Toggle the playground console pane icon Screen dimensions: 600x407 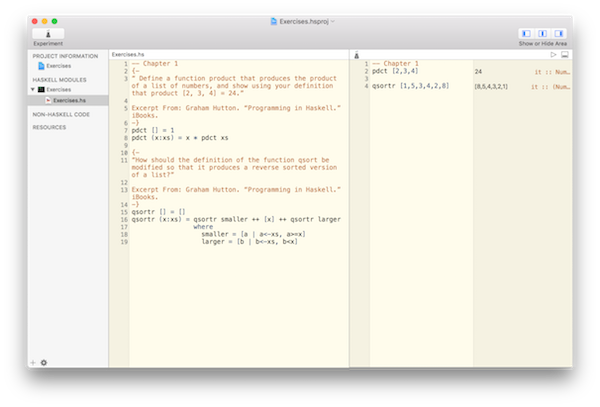tap(565, 55)
